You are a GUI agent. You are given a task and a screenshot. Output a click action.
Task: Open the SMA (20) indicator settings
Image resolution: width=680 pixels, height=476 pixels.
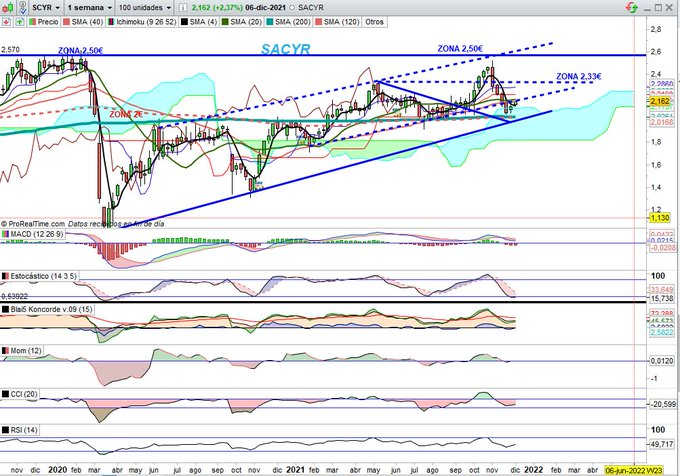point(242,22)
